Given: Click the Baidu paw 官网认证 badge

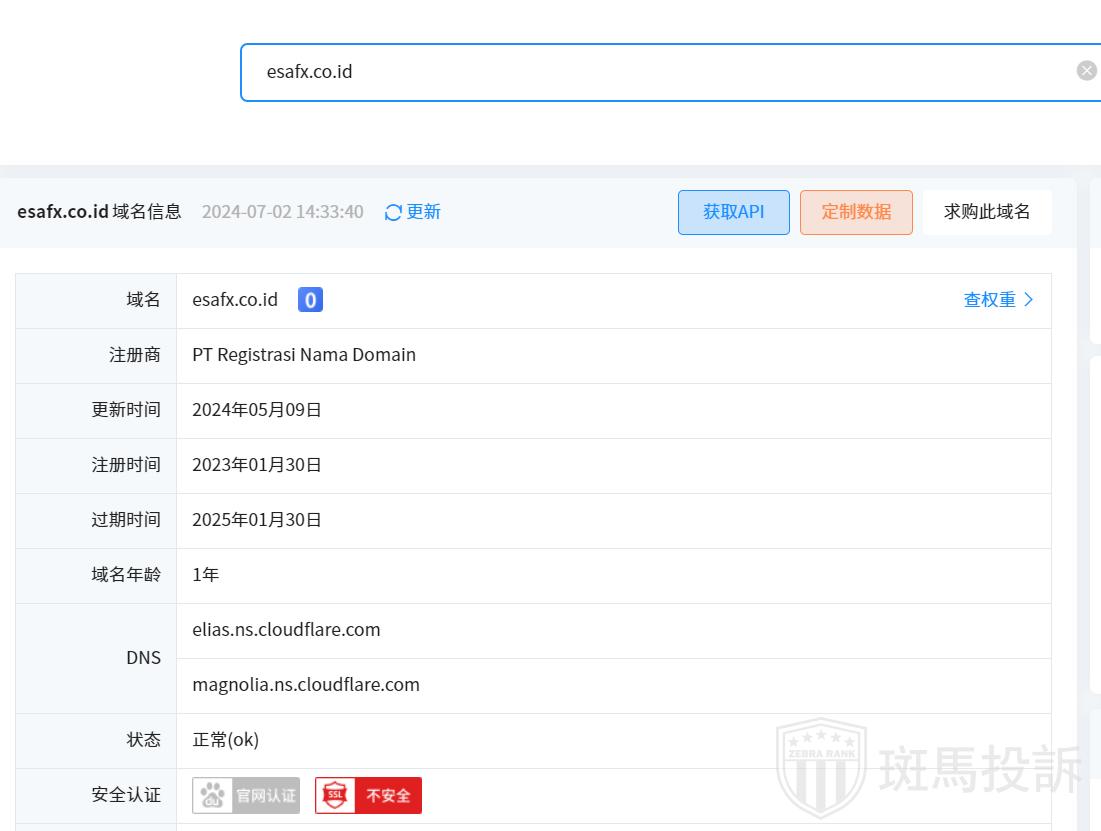Looking at the screenshot, I should pyautogui.click(x=246, y=796).
